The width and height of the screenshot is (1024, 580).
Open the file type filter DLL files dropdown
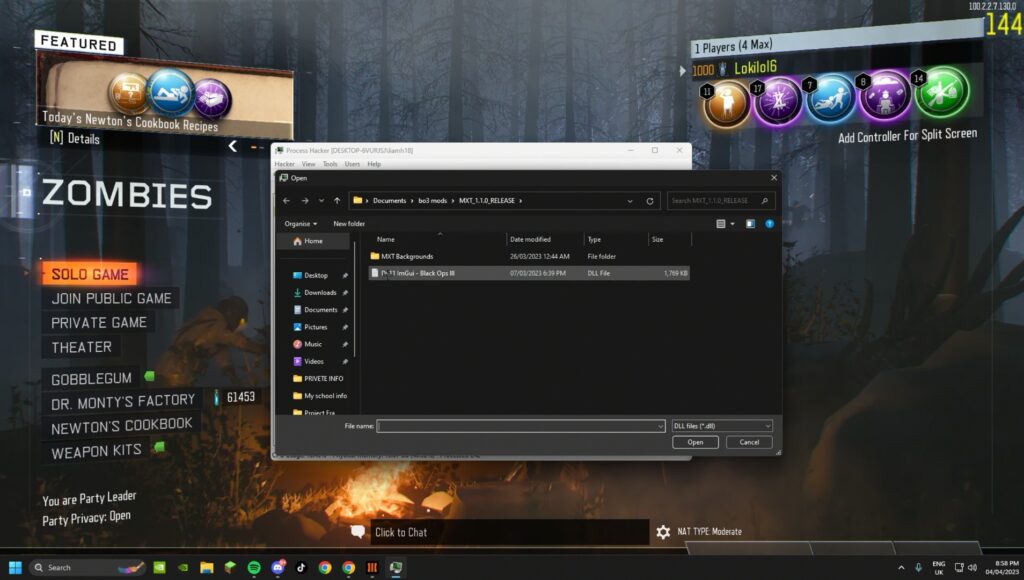(x=722, y=426)
